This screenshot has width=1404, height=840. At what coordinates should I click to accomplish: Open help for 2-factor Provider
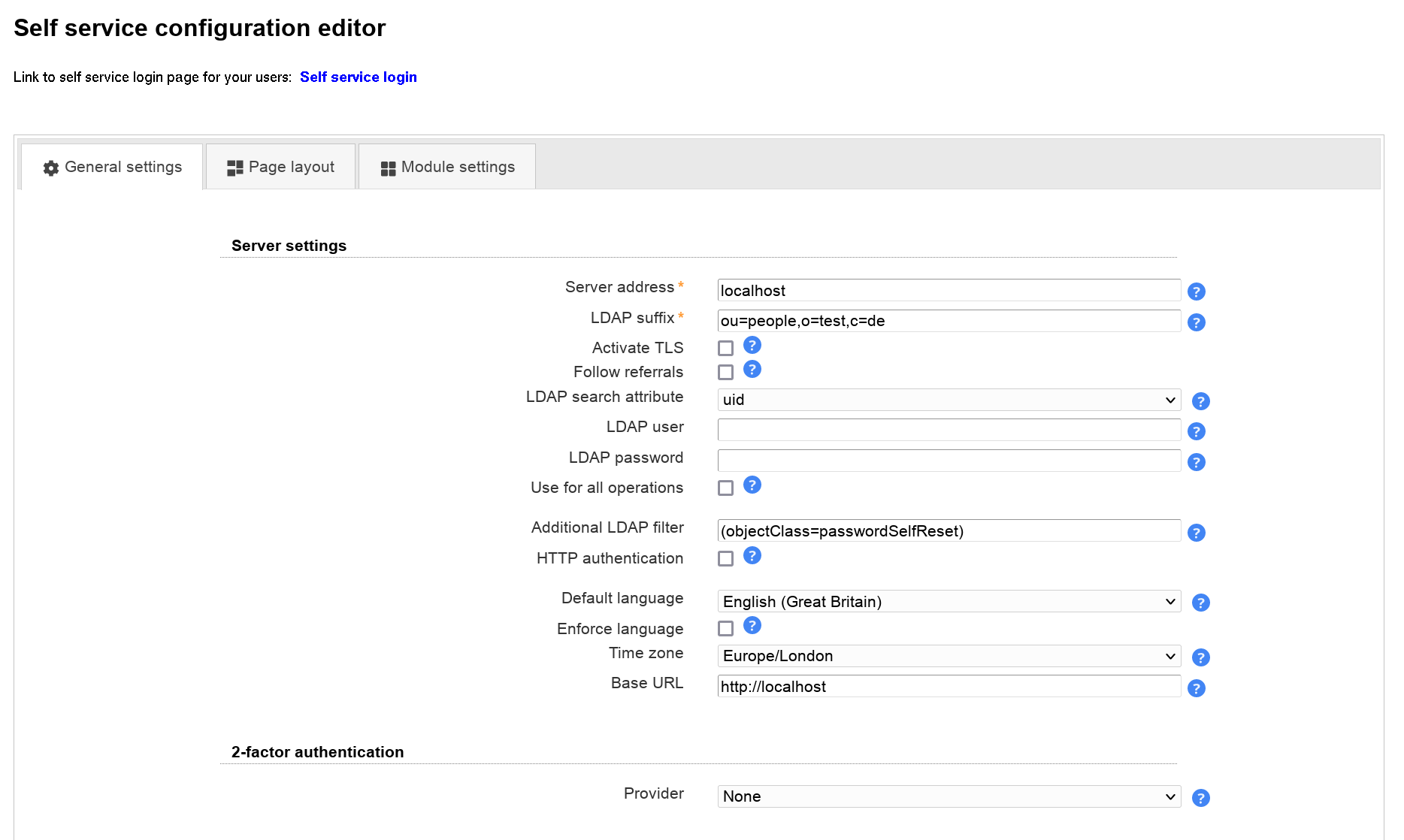pos(1200,798)
